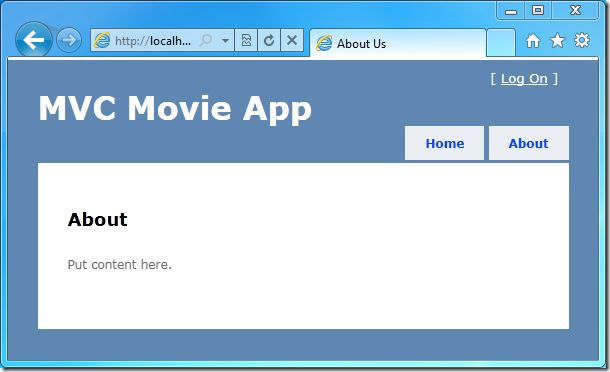Click the Internet Explorer icon in address bar
Screen dimensions: 610x372
102,40
